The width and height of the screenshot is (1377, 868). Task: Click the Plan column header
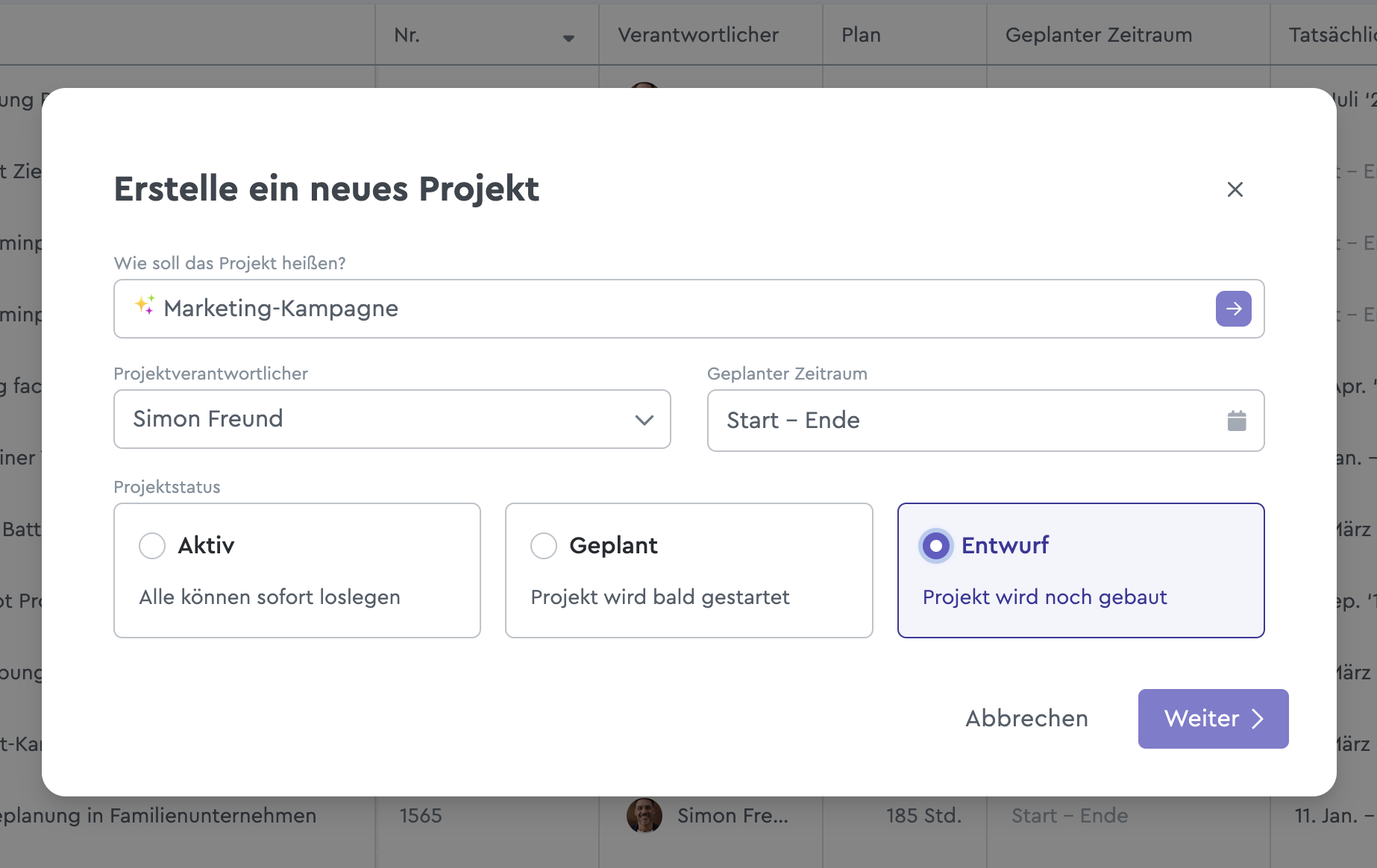861,35
